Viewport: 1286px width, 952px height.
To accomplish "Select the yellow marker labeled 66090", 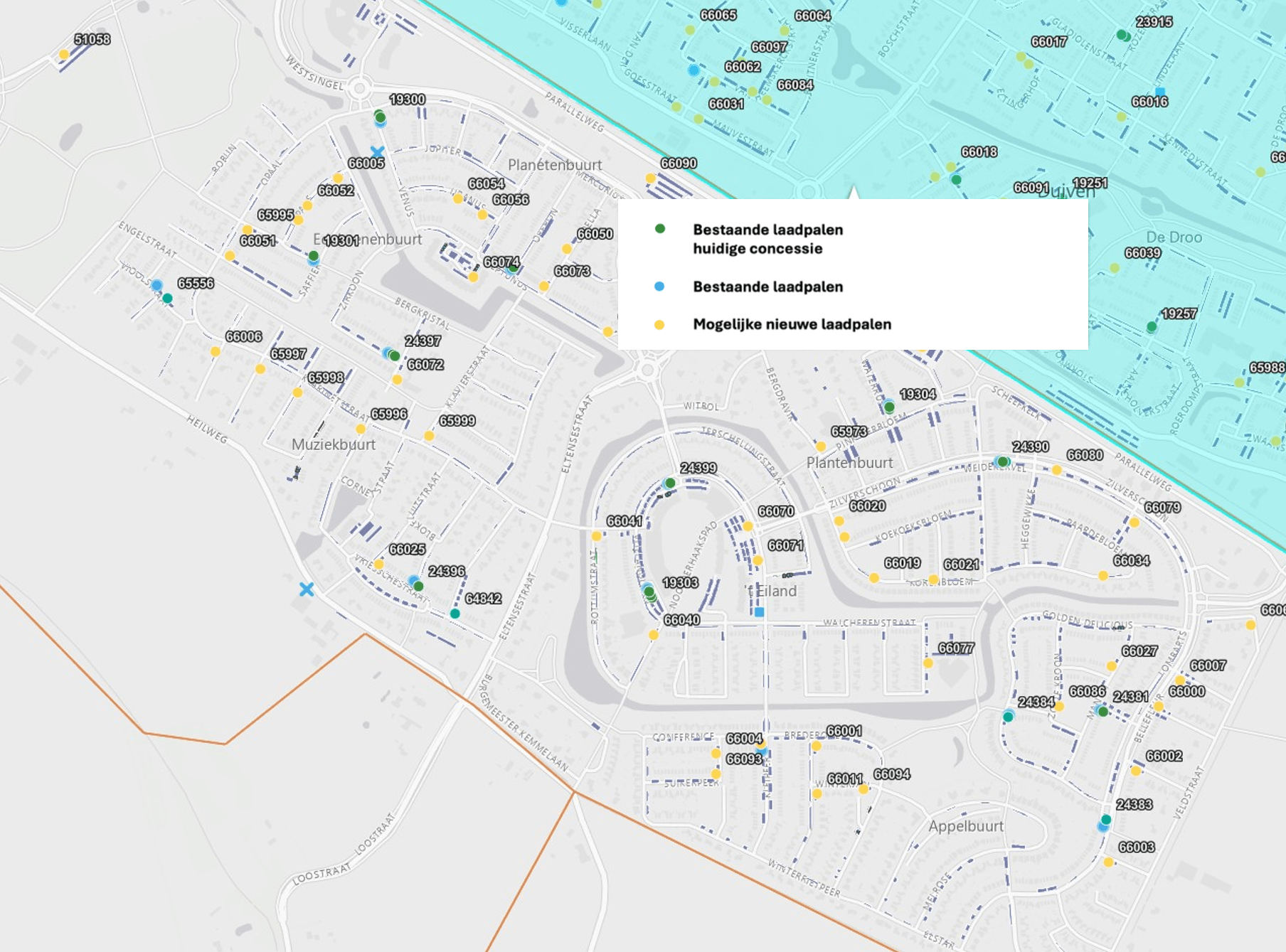I will (650, 178).
